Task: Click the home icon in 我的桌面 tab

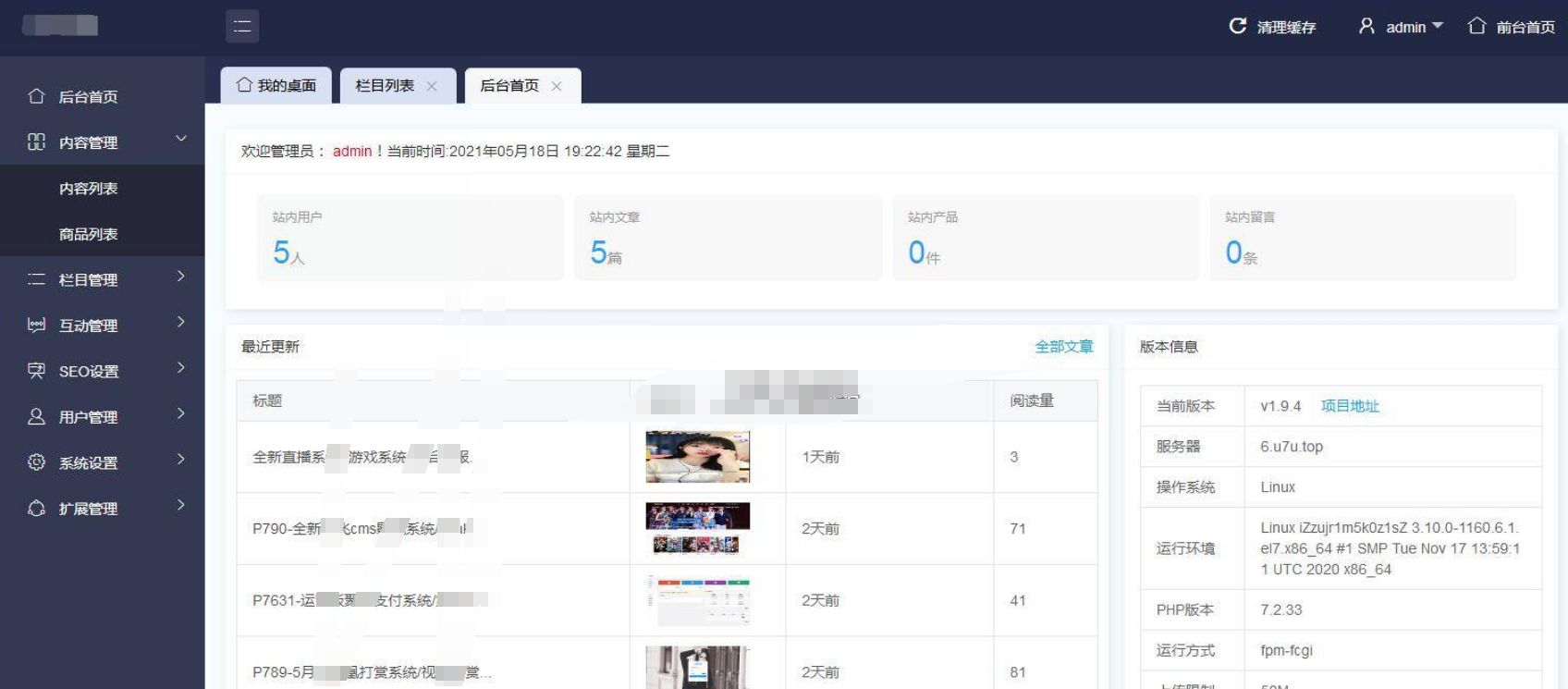Action: [244, 85]
